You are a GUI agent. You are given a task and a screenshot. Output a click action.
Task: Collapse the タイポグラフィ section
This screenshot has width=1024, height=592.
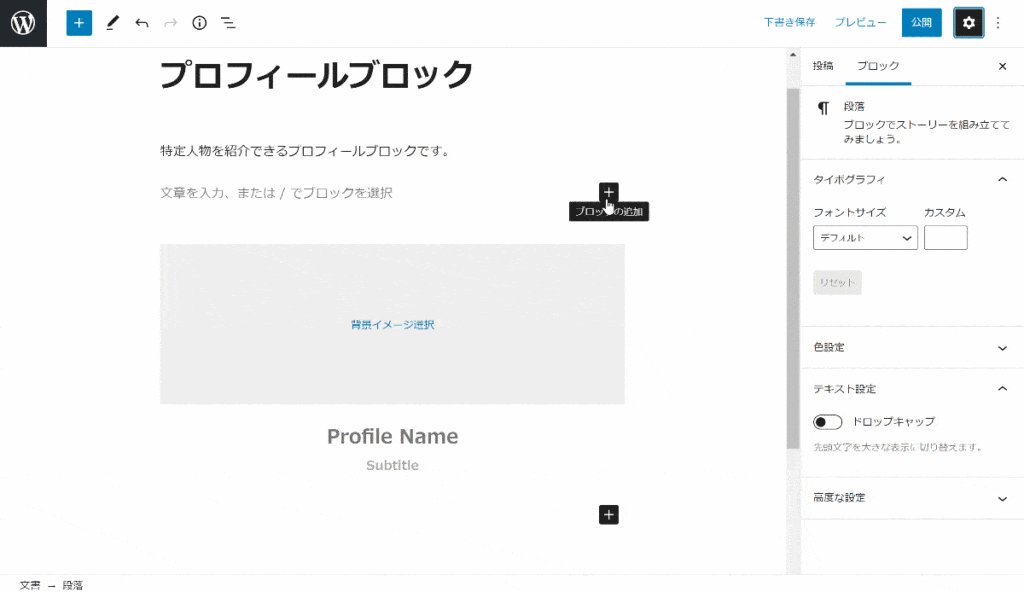tap(1005, 178)
